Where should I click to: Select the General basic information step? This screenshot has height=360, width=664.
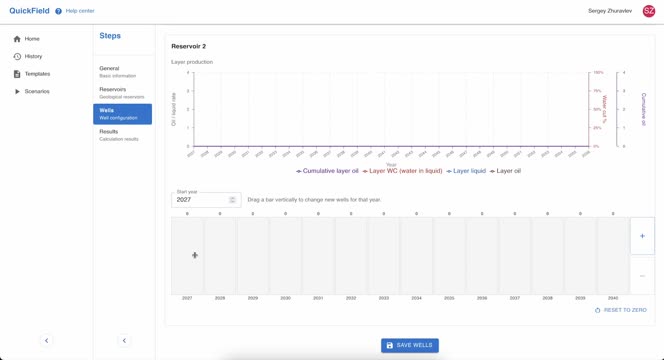pyautogui.click(x=122, y=72)
